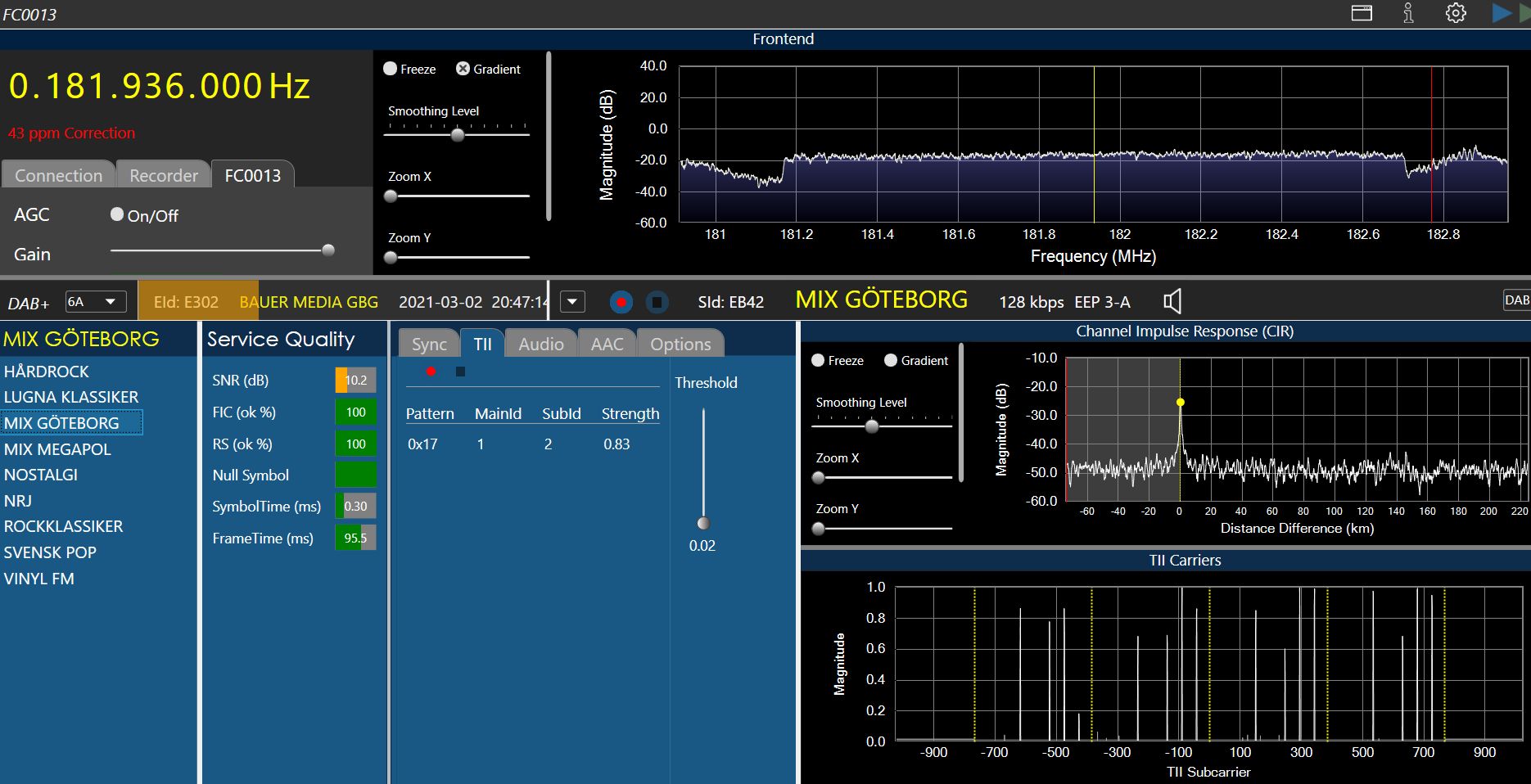
Task: Select the FC0013 tab
Action: pos(252,175)
